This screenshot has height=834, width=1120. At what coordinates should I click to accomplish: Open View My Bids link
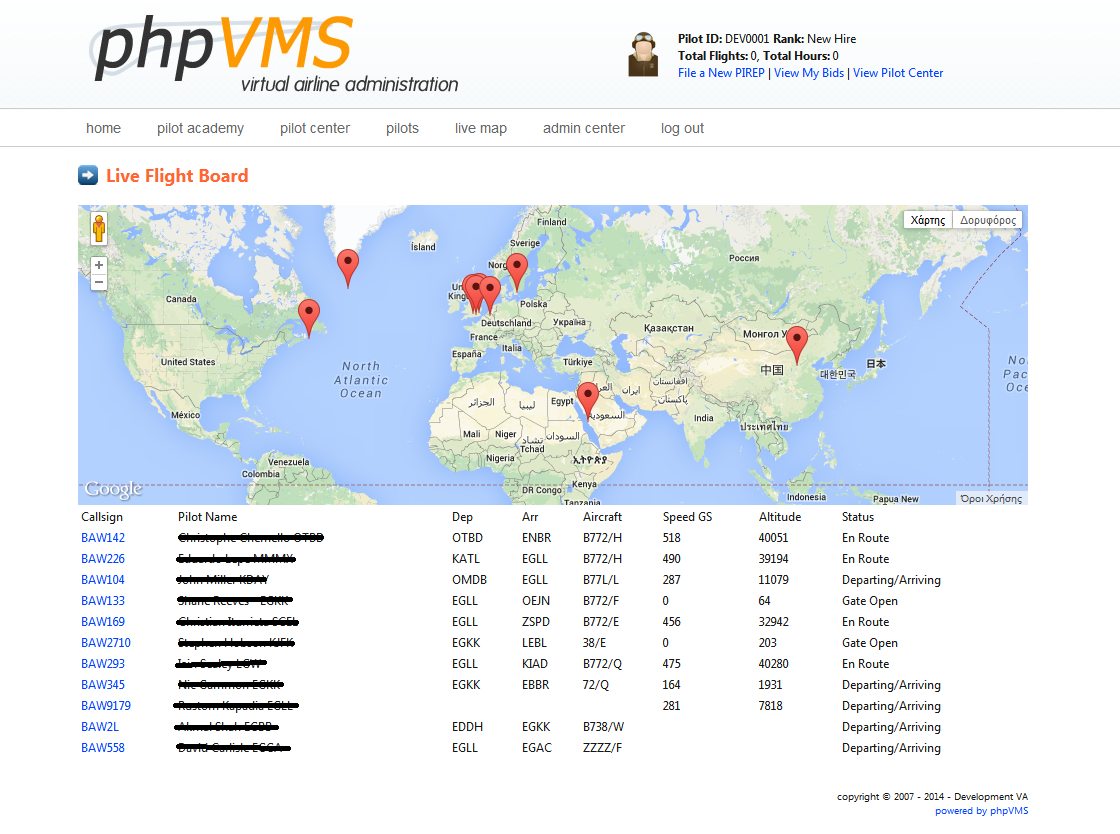[x=809, y=73]
